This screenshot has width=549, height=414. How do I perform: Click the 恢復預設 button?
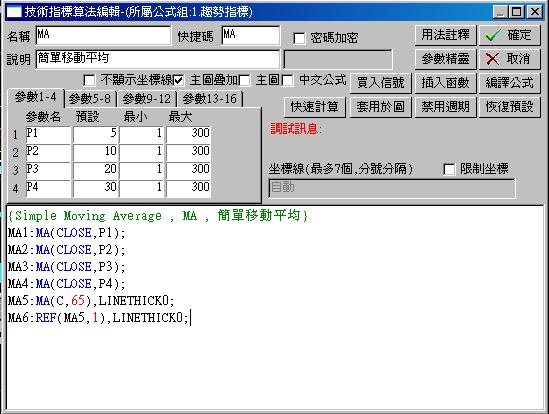tap(510, 107)
